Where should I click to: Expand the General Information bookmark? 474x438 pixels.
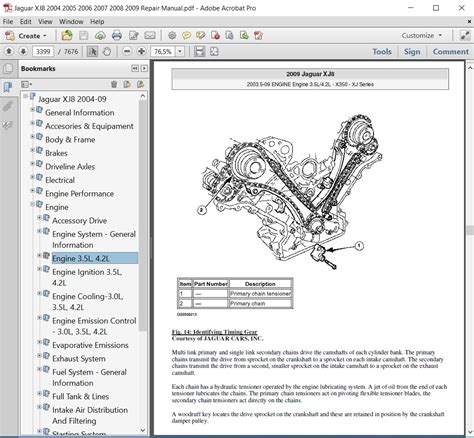[32, 109]
